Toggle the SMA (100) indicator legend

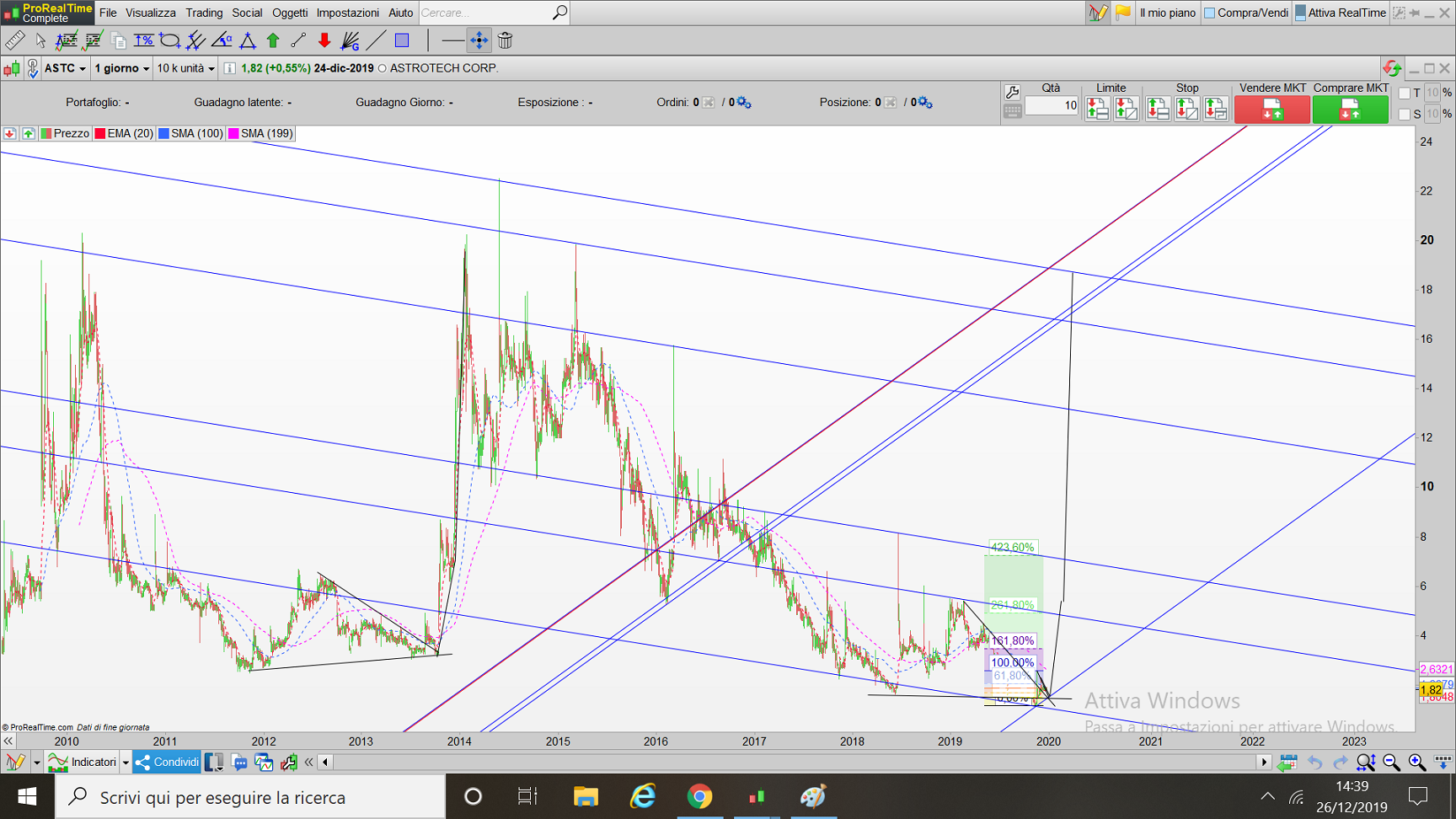pos(190,133)
